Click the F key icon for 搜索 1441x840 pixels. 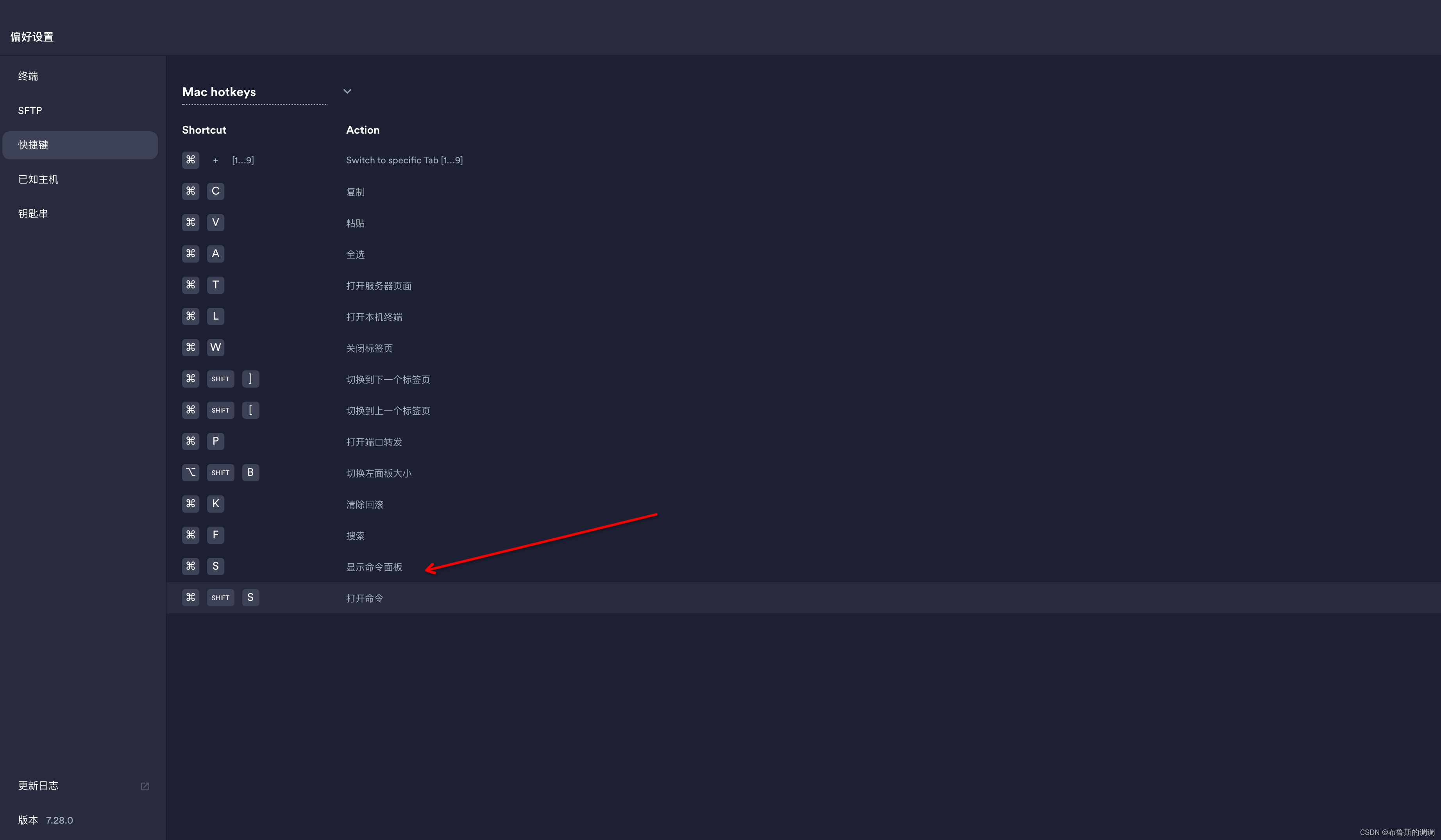coord(216,534)
